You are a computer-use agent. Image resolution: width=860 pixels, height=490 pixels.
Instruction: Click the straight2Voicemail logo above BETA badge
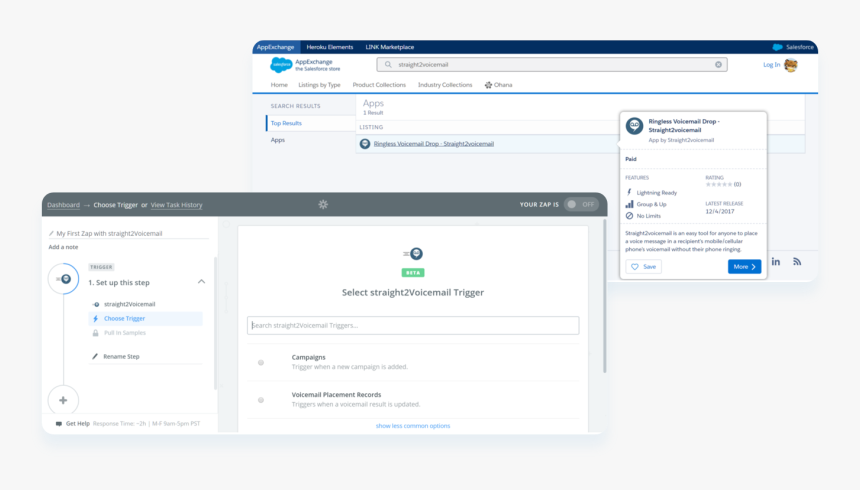click(413, 254)
